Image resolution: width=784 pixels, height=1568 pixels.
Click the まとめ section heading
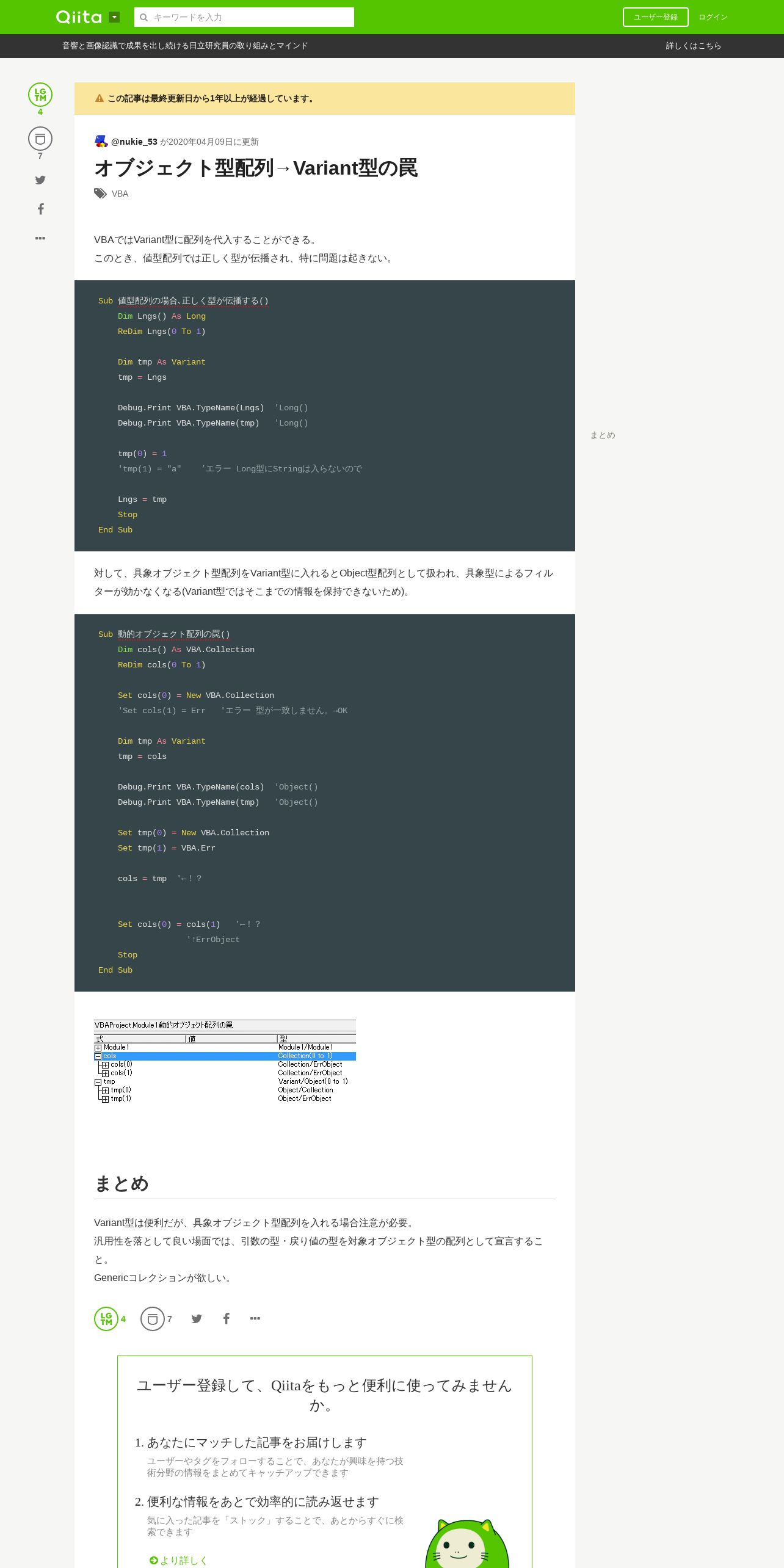122,1183
